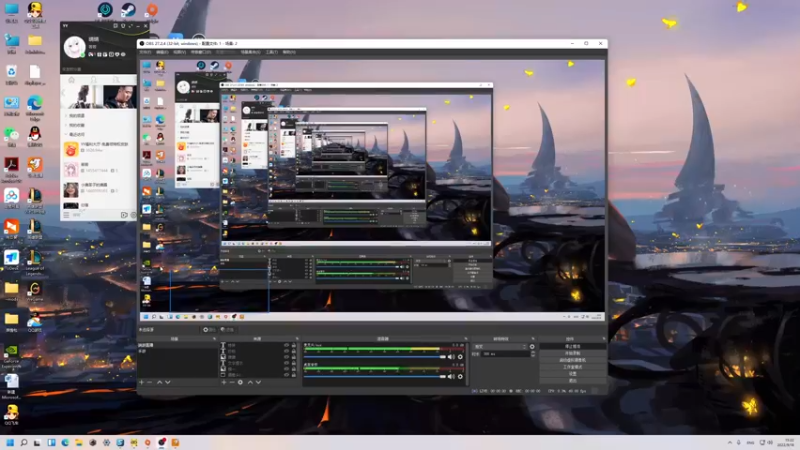800x450 pixels.
Task: Add a new scene with plus icon
Action: [141, 382]
